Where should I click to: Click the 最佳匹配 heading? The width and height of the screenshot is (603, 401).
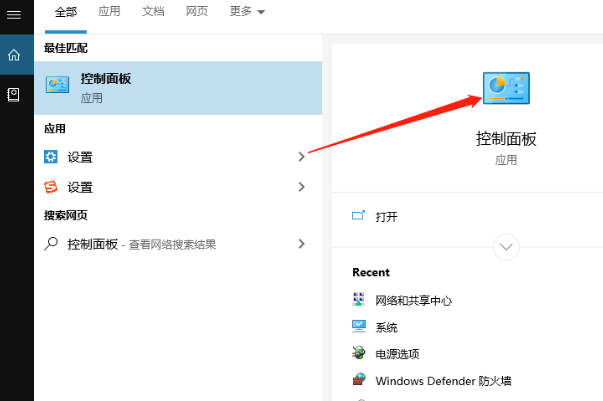click(x=66, y=48)
